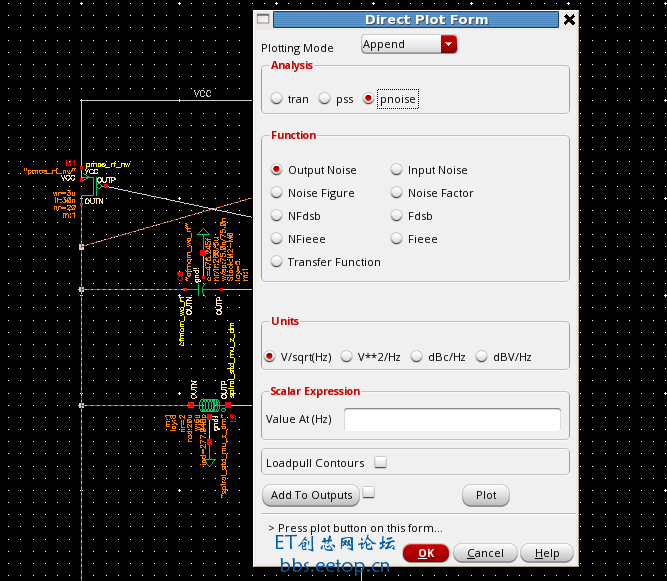Select the Noise Figure function
This screenshot has height=581, width=667.
pyautogui.click(x=276, y=193)
